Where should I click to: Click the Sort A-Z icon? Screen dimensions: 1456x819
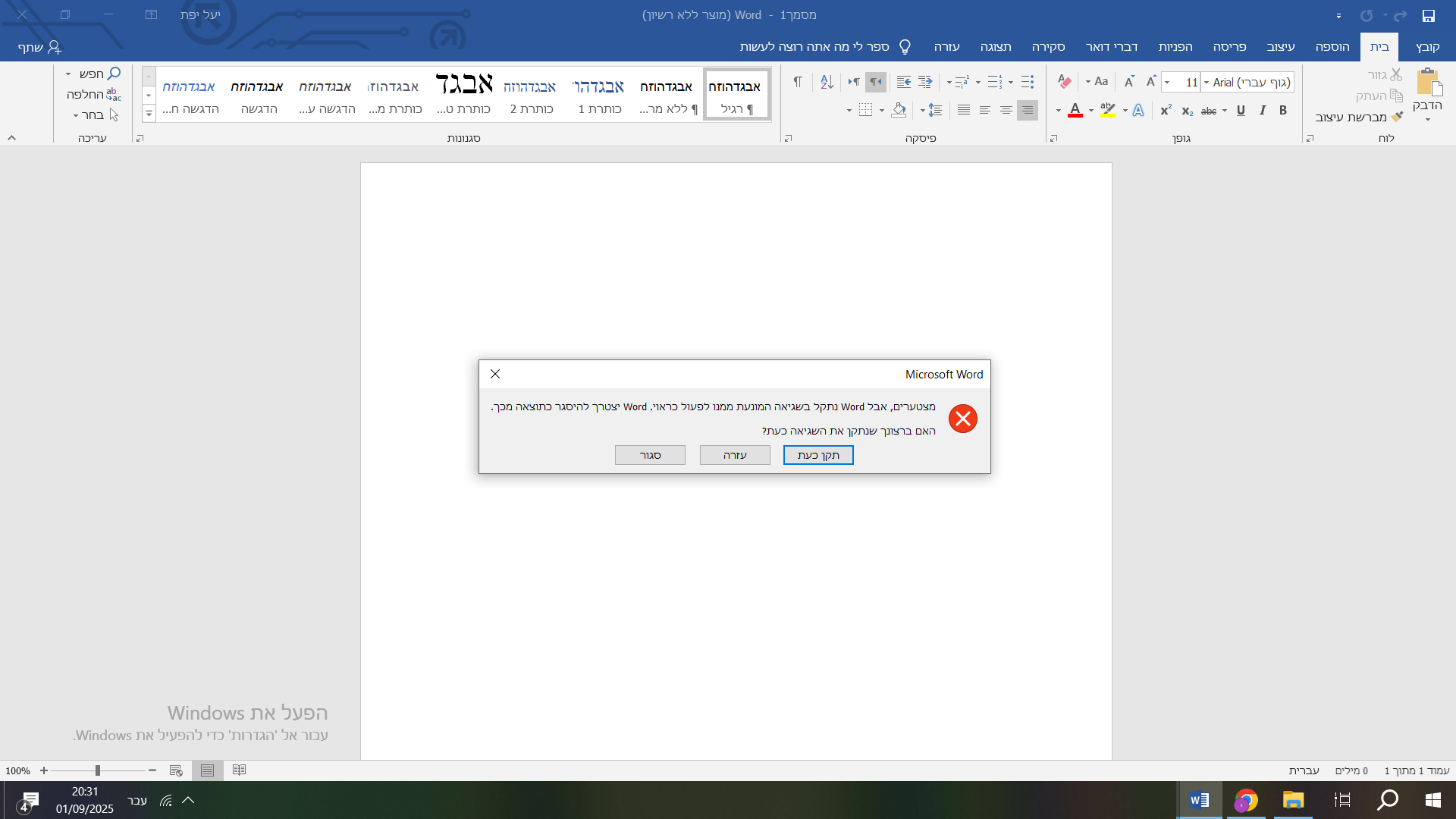click(827, 82)
